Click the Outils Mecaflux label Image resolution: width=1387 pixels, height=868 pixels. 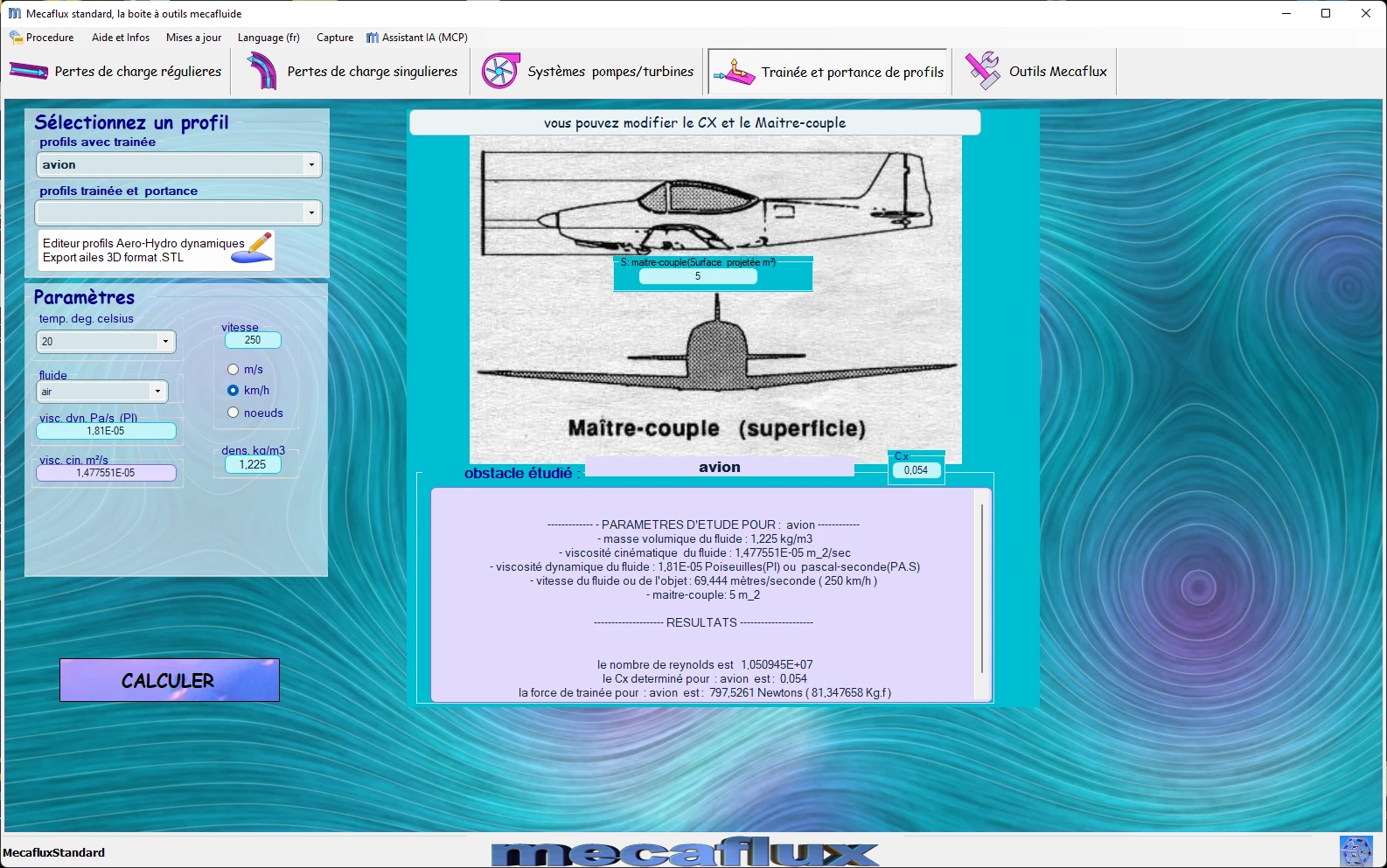[1058, 72]
